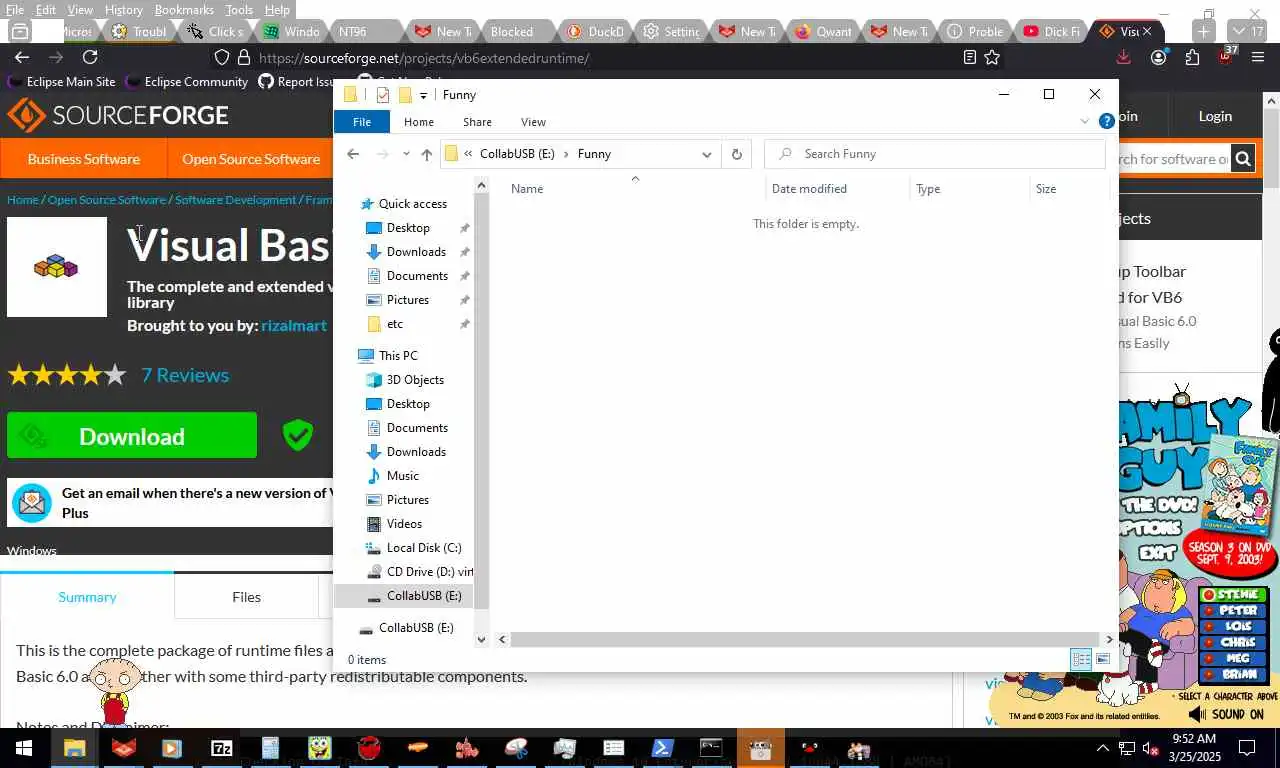Open the 7 Reviews link
Screen dimensions: 1280x768
click(185, 375)
